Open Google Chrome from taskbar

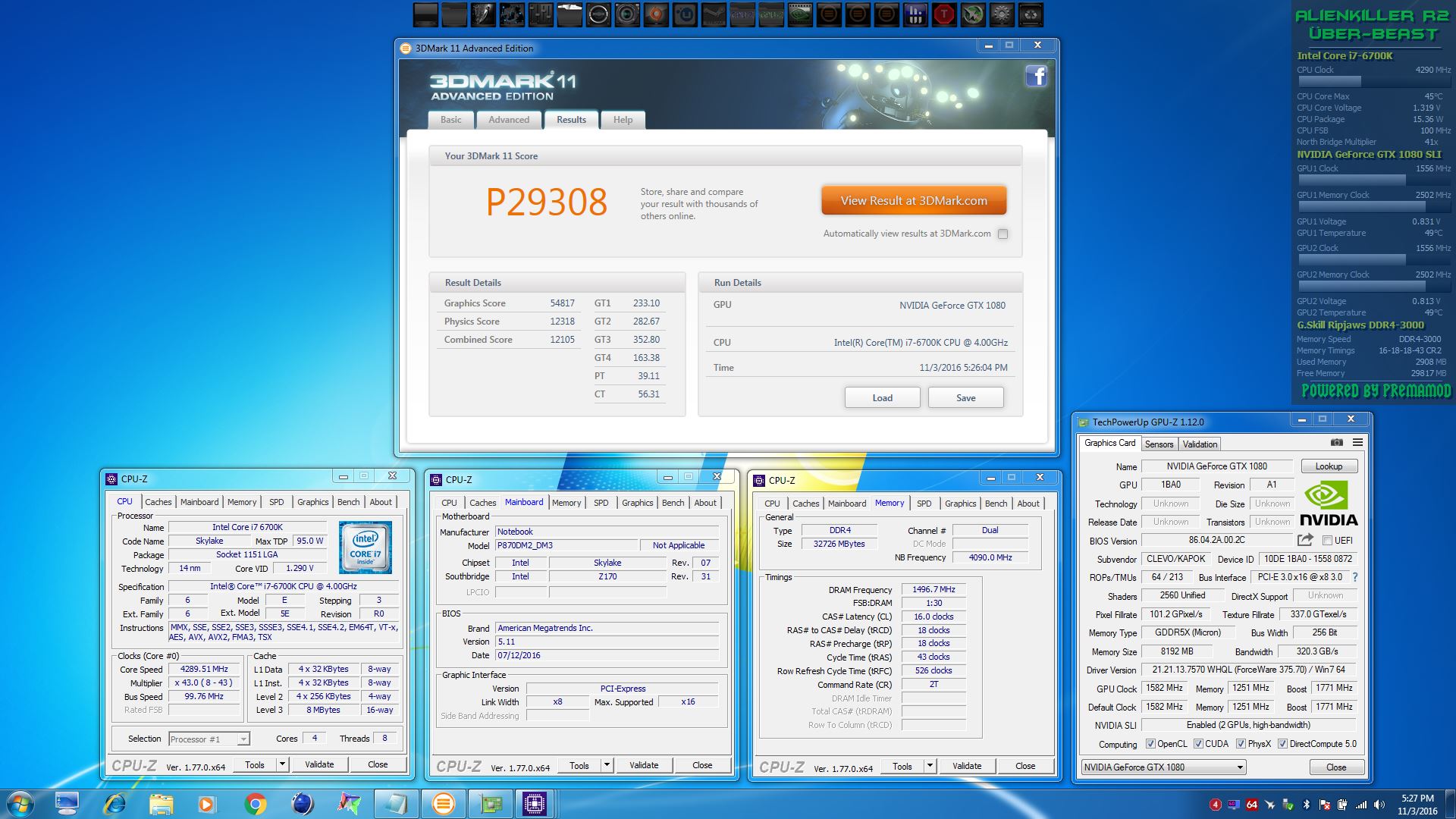coord(256,804)
